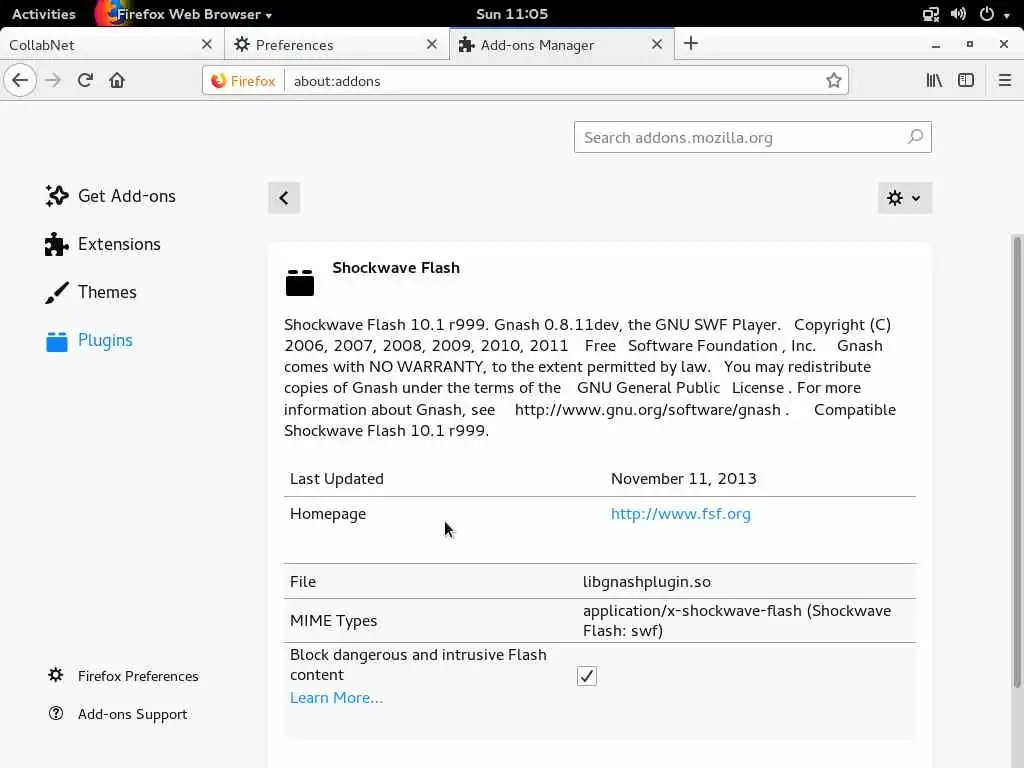Open the network status tray icon

click(931, 14)
